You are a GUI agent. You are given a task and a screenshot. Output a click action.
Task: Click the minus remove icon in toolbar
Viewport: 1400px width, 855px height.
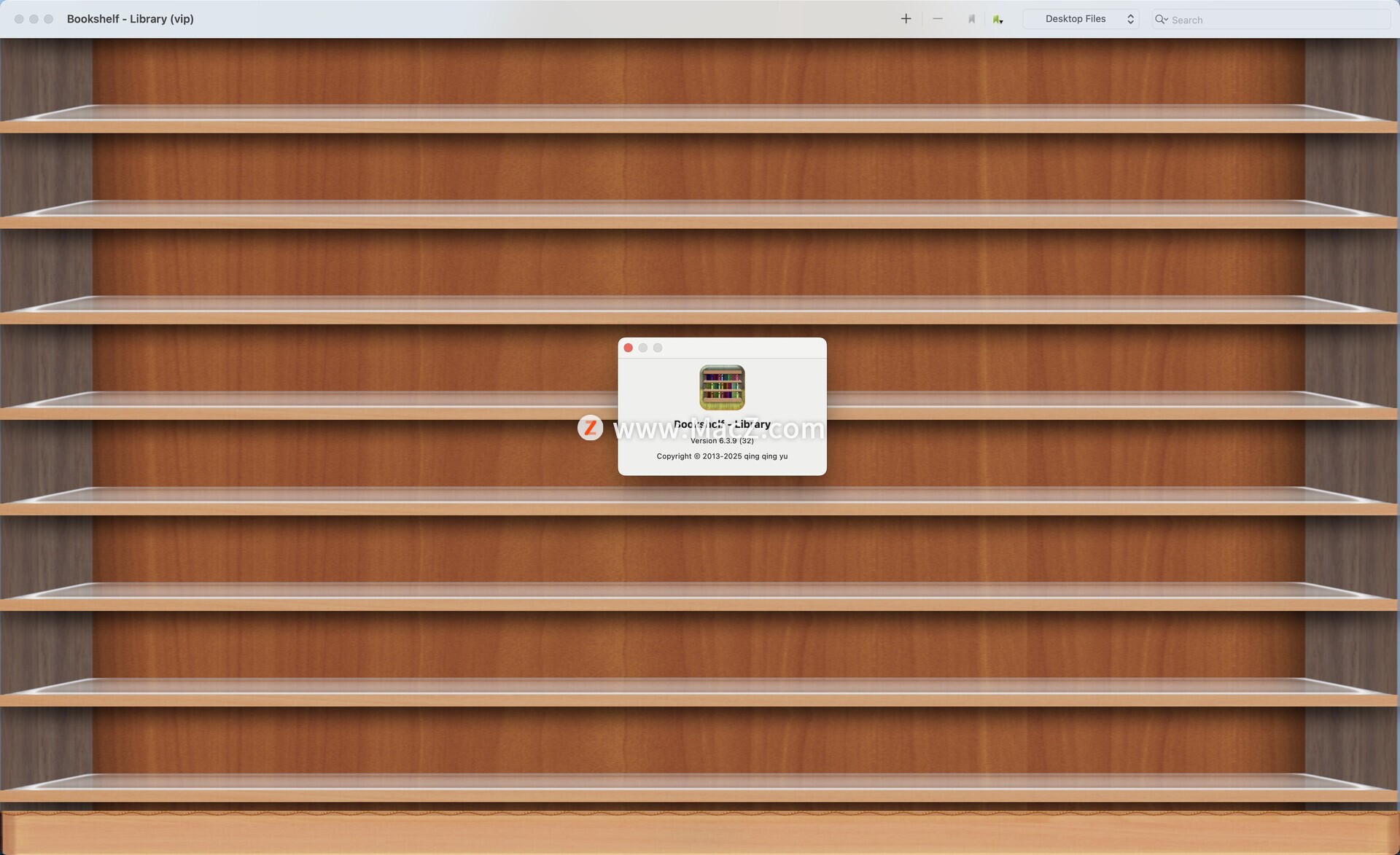coord(938,19)
